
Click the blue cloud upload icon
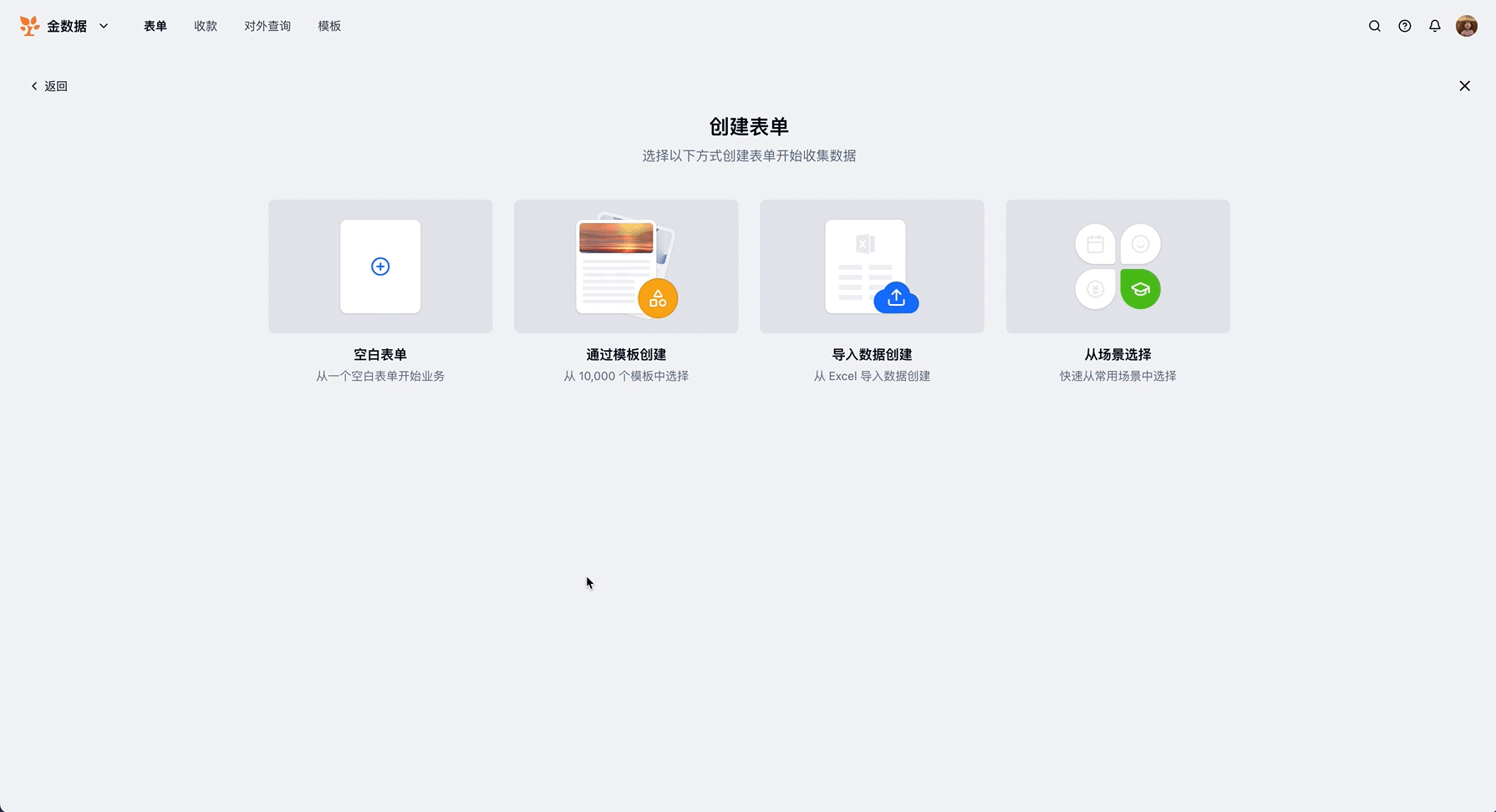tap(896, 297)
